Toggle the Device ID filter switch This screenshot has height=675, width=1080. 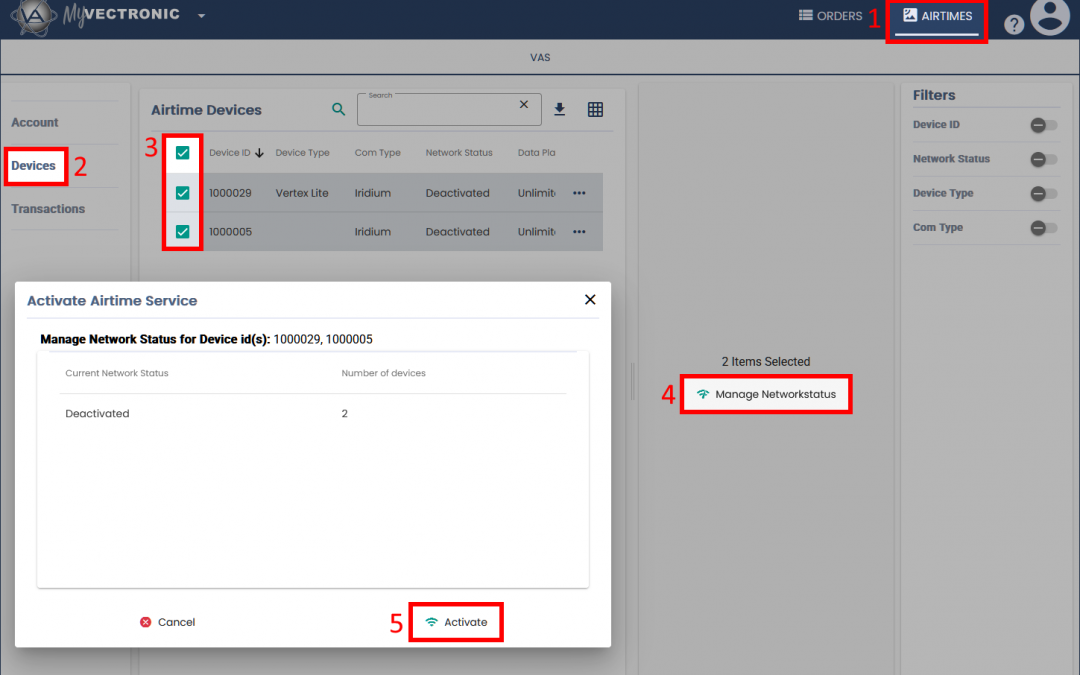[1043, 125]
